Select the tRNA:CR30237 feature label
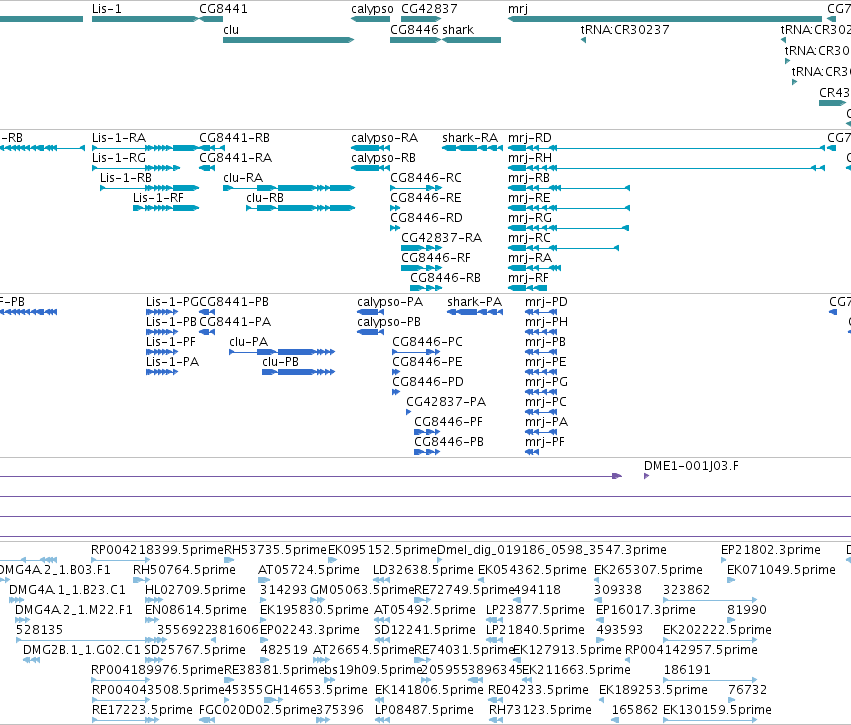This screenshot has width=851, height=725. pyautogui.click(x=625, y=30)
